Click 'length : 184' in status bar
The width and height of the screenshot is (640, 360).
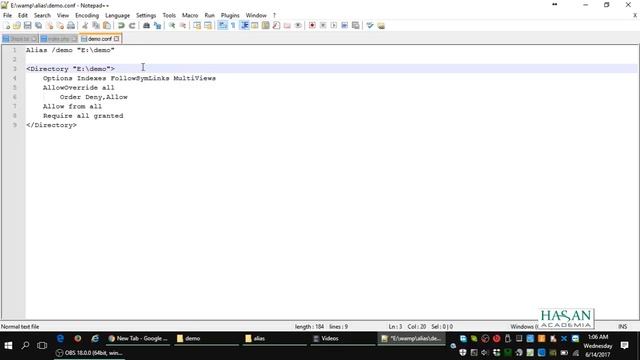point(309,327)
